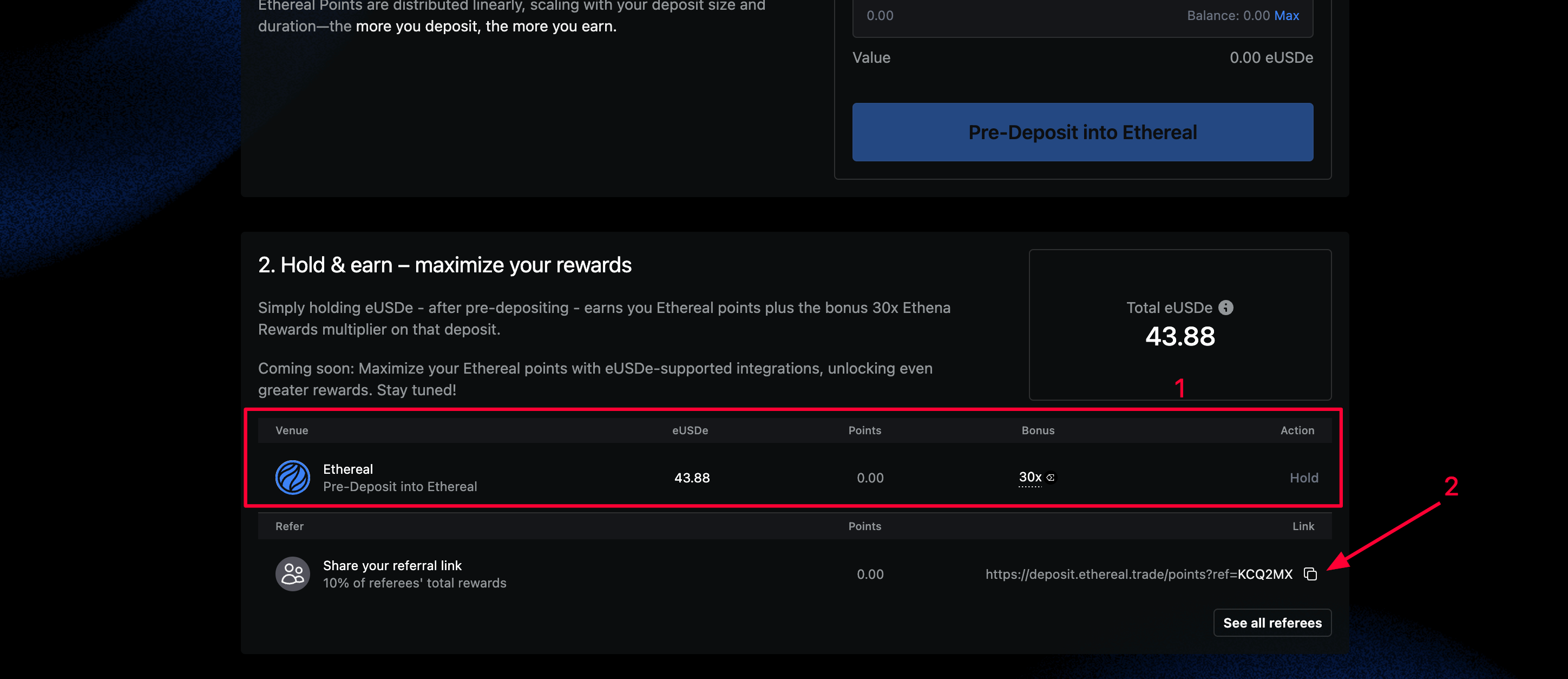The width and height of the screenshot is (1568, 679).
Task: Click the Venue column header
Action: coord(292,430)
